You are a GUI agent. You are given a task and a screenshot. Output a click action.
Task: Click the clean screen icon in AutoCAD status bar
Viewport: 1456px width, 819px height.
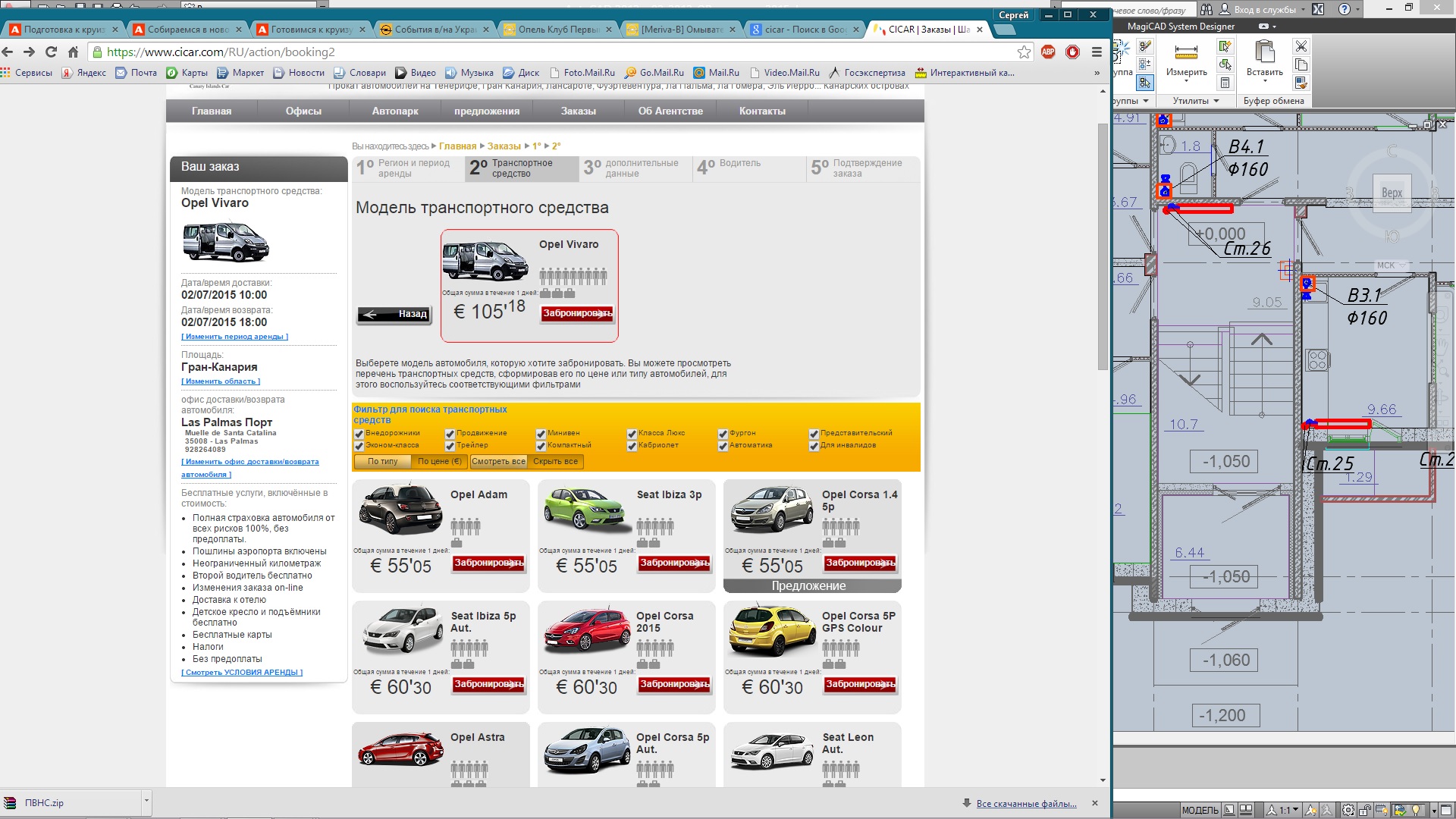pyautogui.click(x=1447, y=810)
